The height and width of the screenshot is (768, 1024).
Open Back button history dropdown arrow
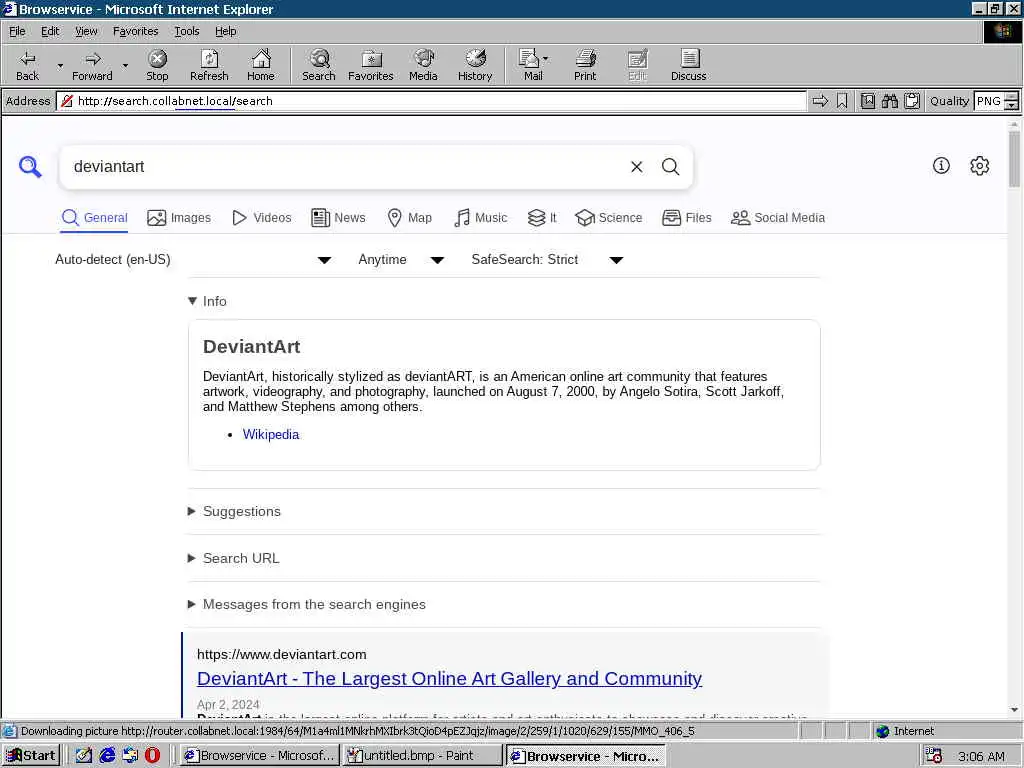[x=60, y=65]
